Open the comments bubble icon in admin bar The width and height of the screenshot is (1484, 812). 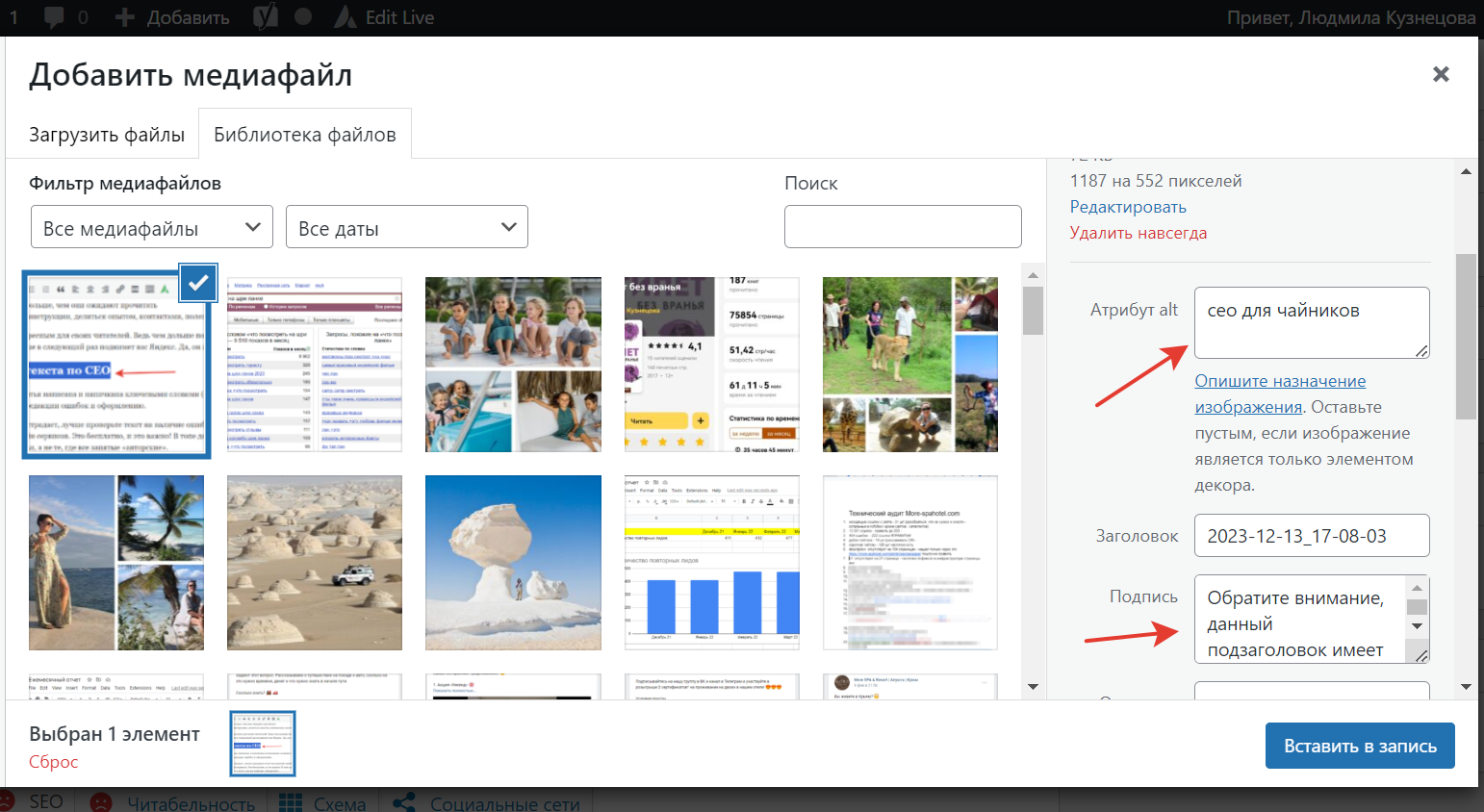[x=55, y=17]
